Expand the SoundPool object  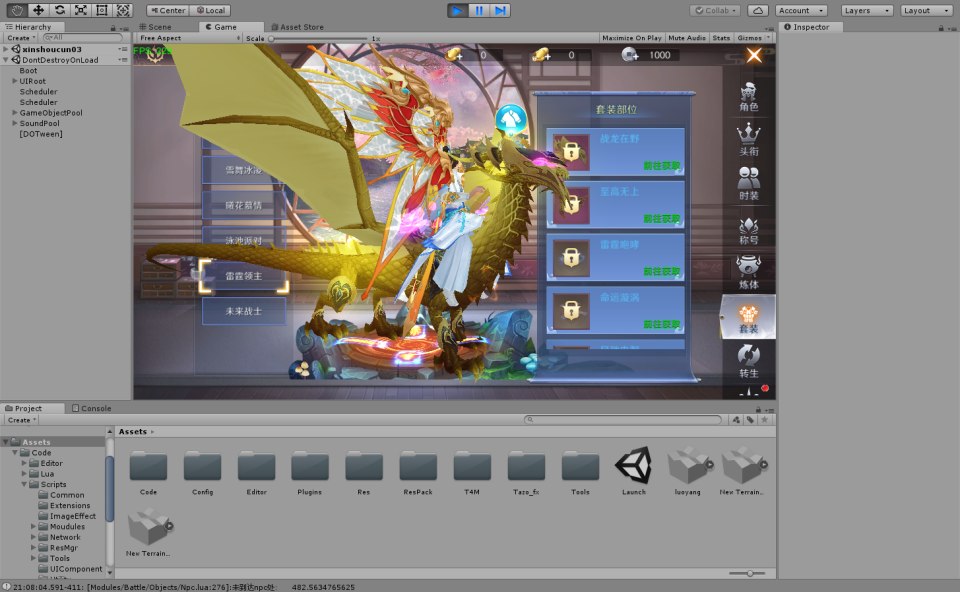[x=15, y=123]
